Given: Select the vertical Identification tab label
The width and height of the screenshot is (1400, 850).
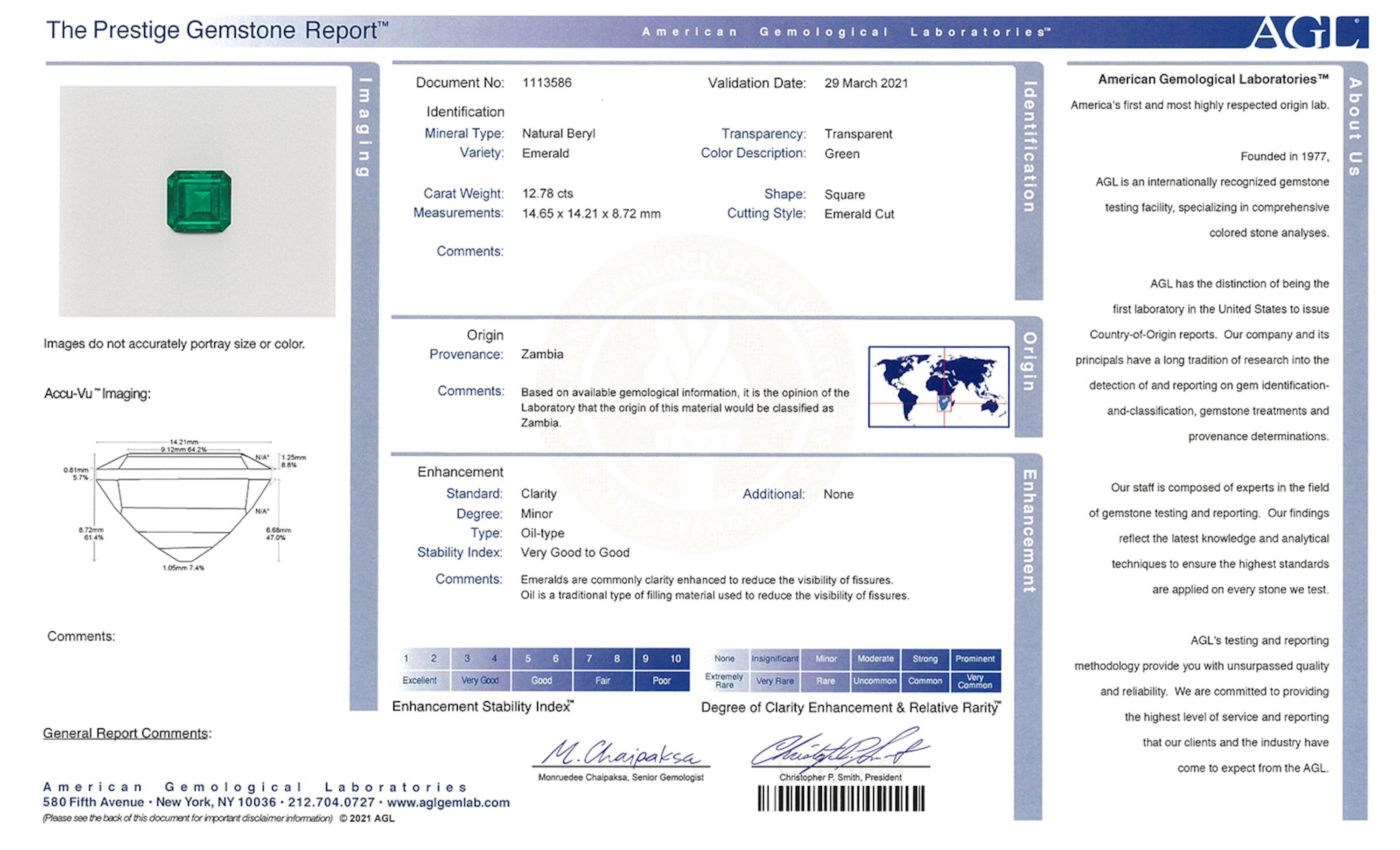Looking at the screenshot, I should tap(1029, 146).
